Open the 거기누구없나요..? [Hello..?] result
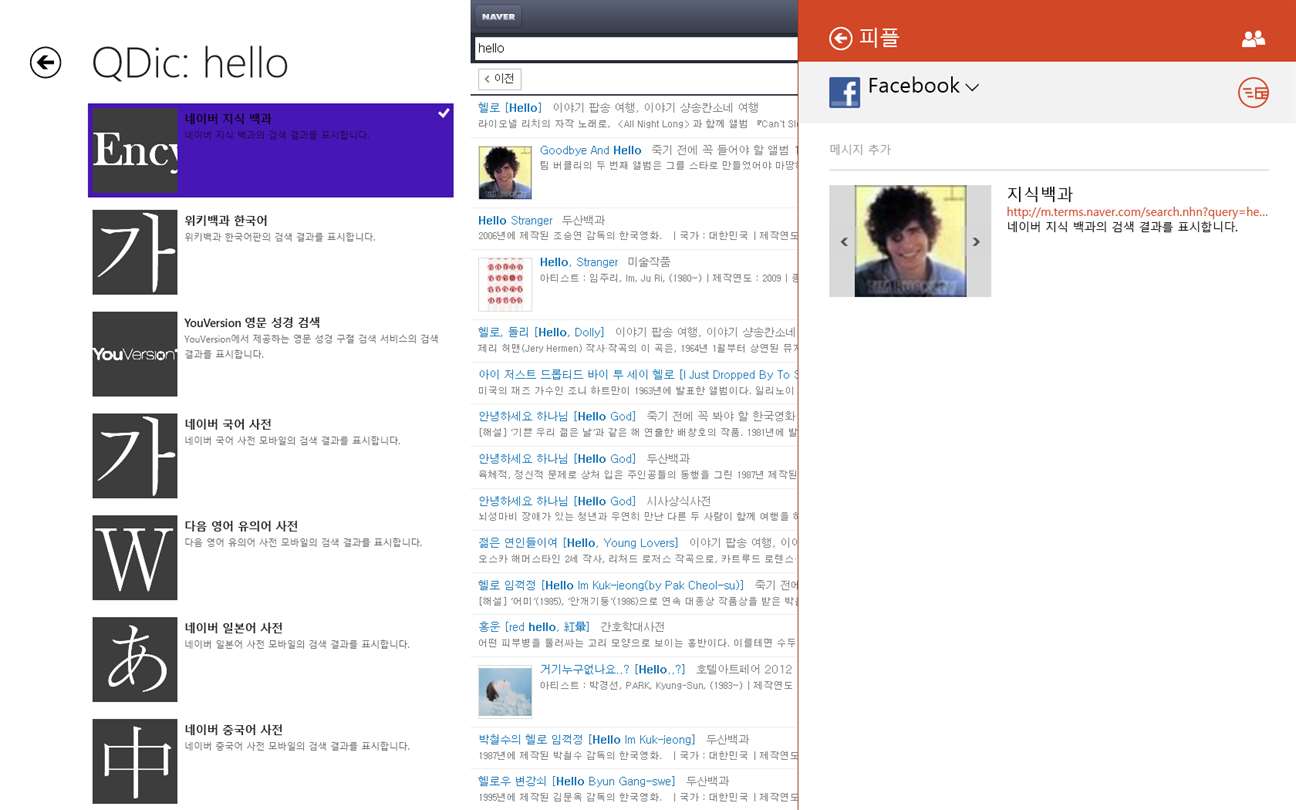The width and height of the screenshot is (1296, 810). tap(612, 669)
